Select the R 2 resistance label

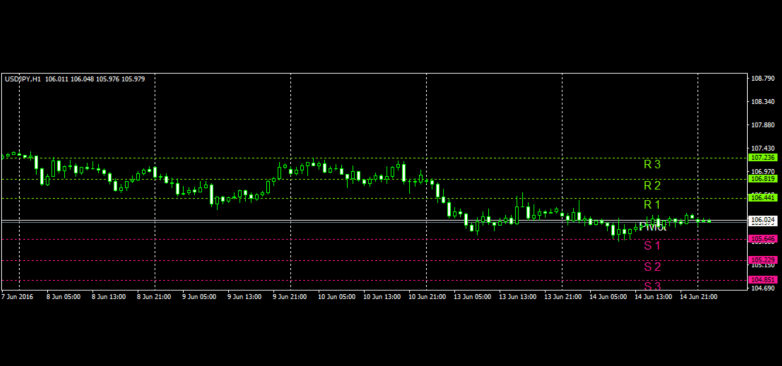tap(652, 185)
